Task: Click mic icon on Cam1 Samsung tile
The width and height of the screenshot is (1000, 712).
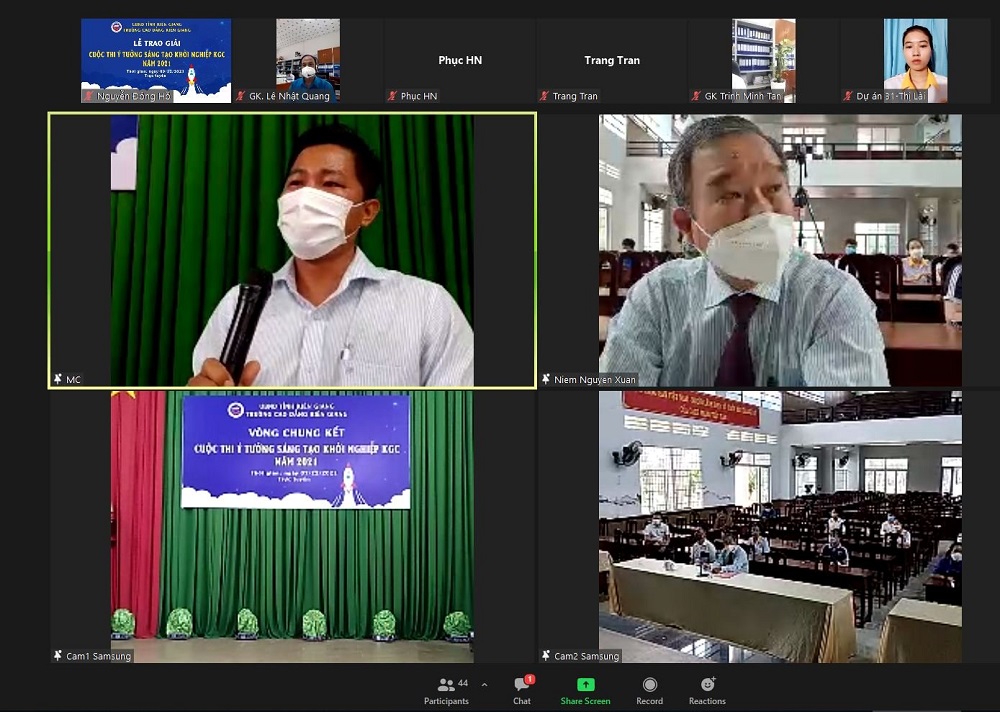Action: click(58, 655)
